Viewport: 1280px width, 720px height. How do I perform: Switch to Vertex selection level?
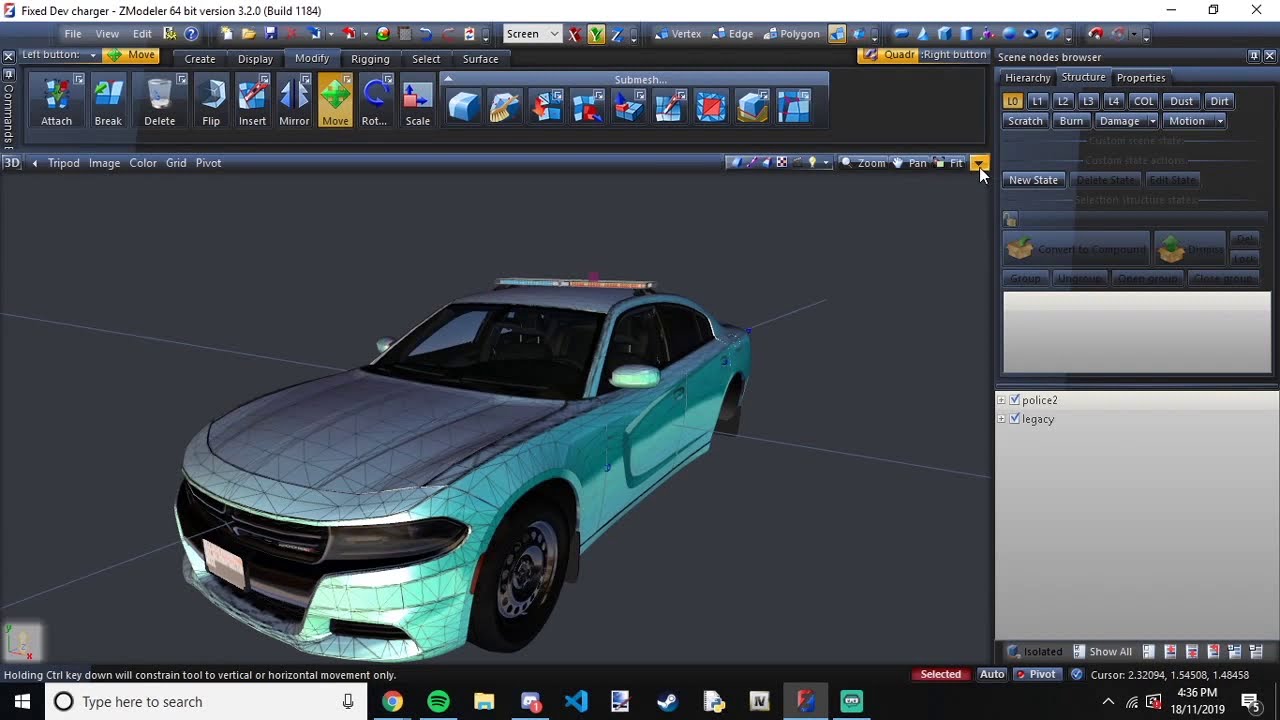click(678, 34)
